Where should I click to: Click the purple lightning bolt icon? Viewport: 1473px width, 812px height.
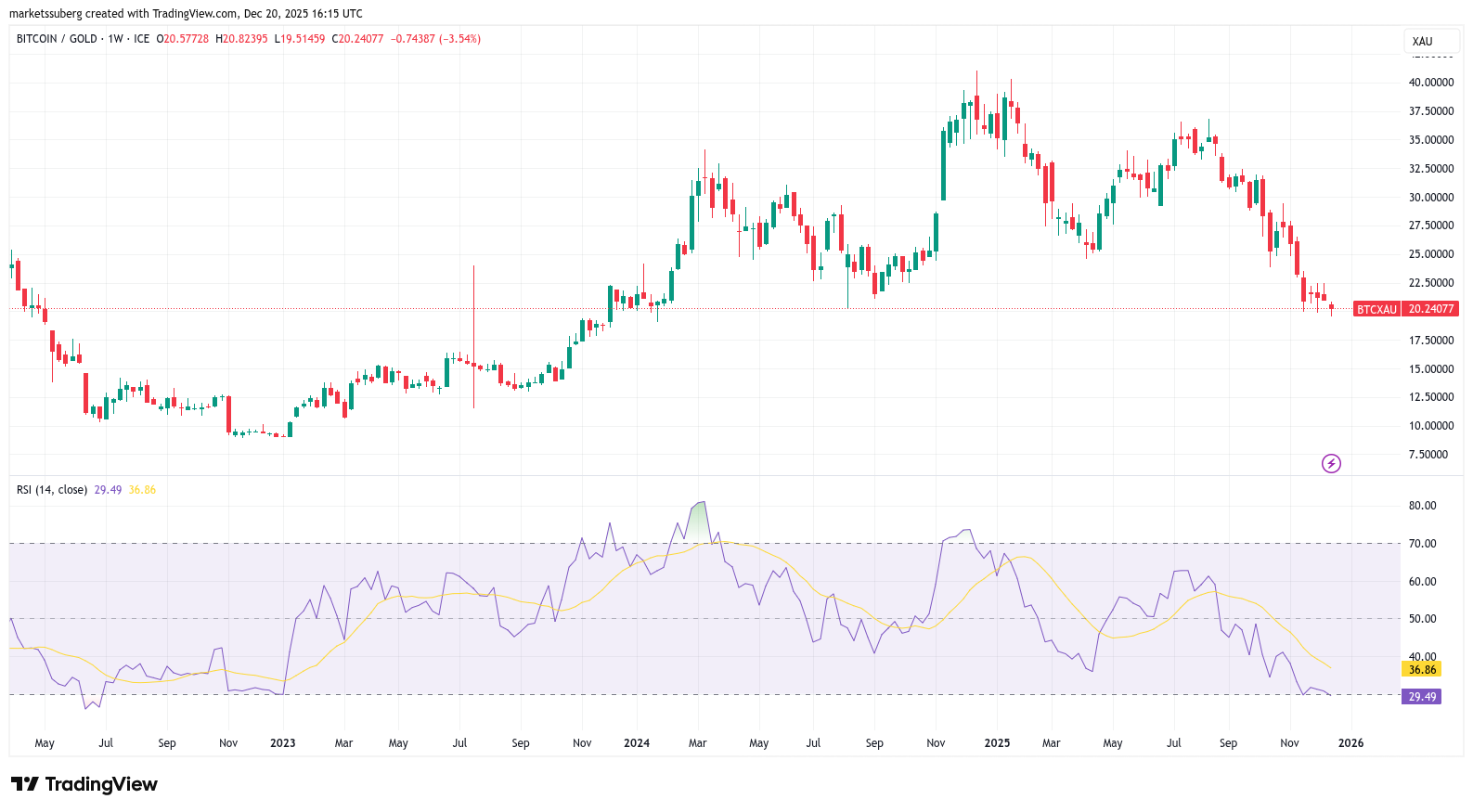pos(1331,463)
